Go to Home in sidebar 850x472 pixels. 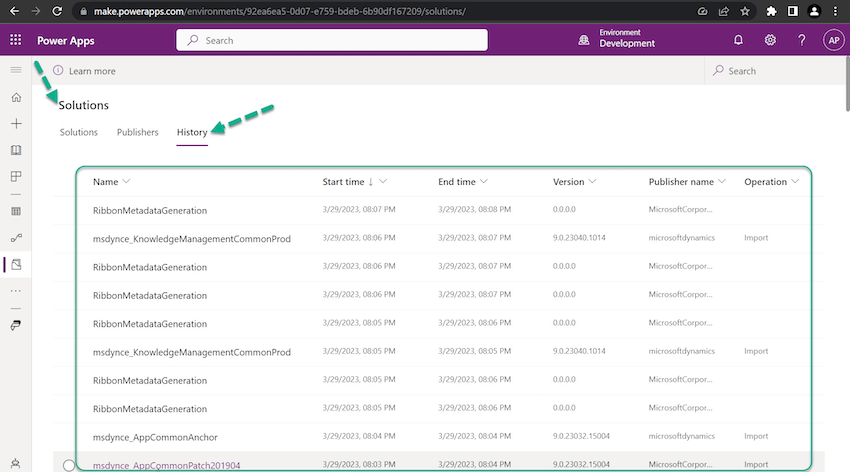(x=16, y=98)
